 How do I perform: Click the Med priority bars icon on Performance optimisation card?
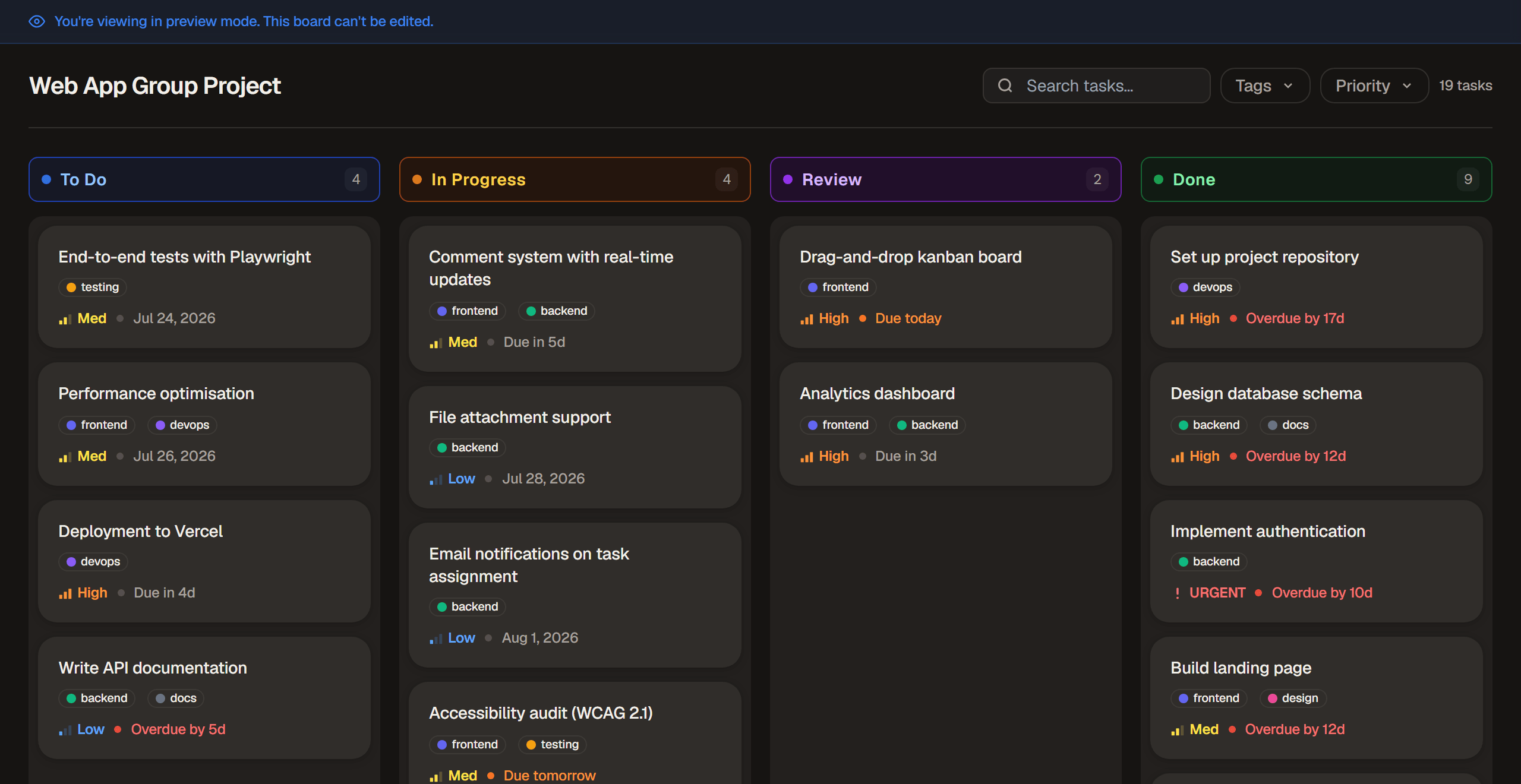pyautogui.click(x=65, y=457)
